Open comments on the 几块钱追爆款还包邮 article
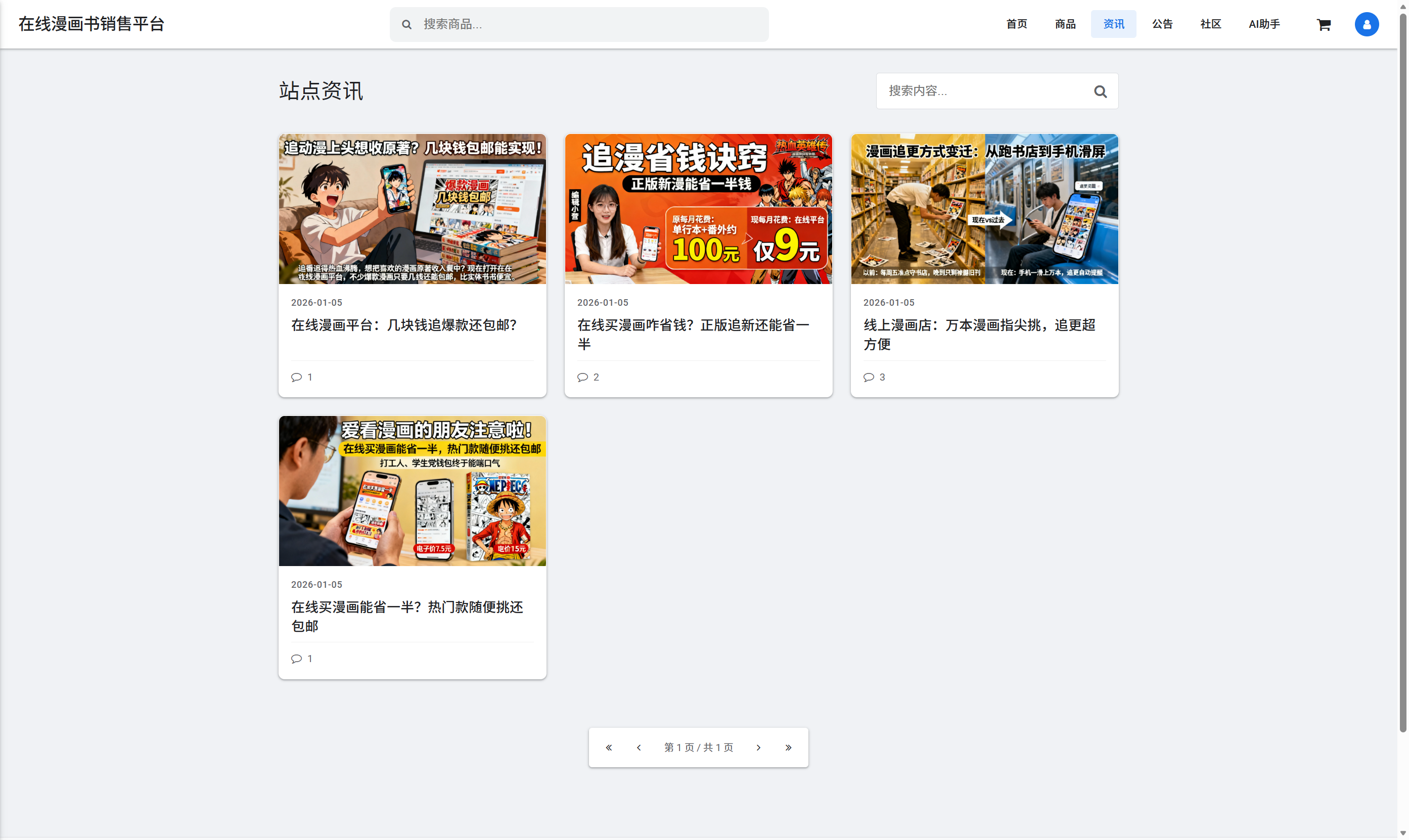Image resolution: width=1409 pixels, height=840 pixels. tap(302, 377)
